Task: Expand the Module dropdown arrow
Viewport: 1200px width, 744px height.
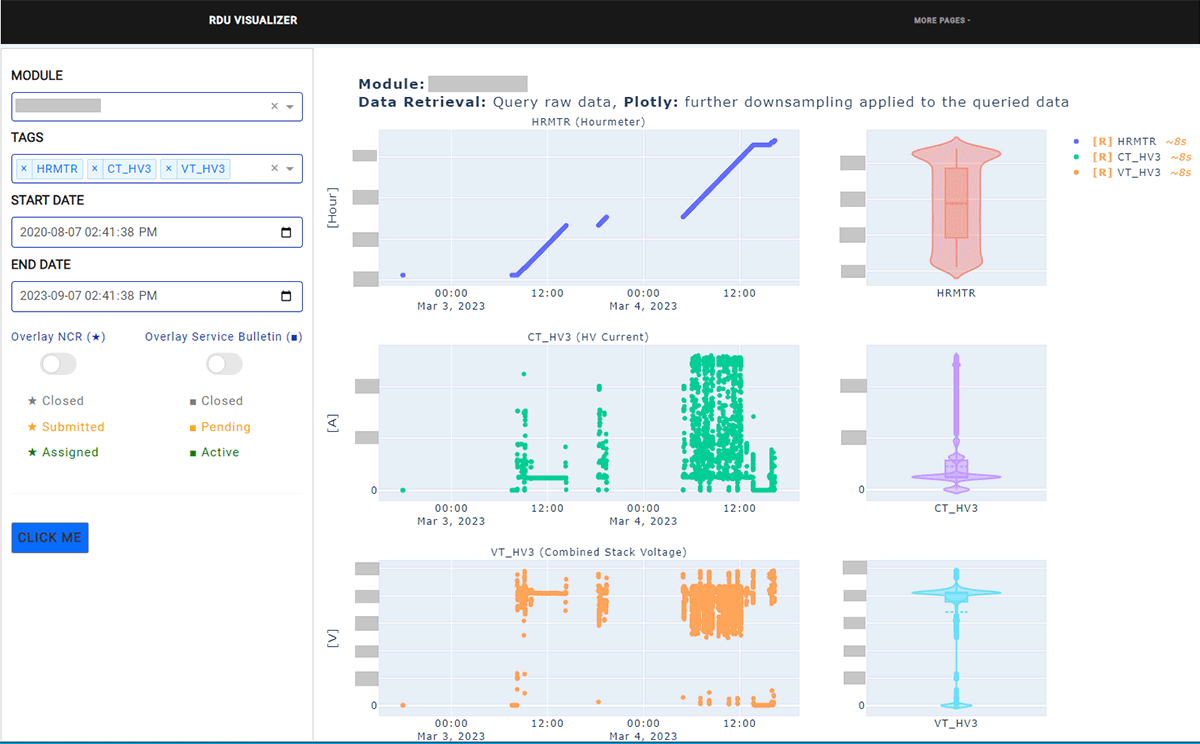Action: coord(290,107)
